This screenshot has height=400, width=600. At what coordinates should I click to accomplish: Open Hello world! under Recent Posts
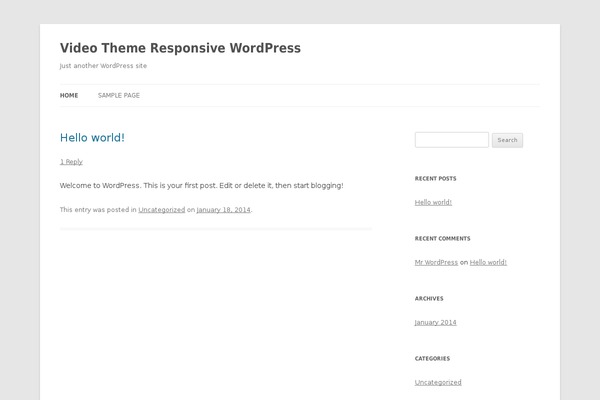433,202
